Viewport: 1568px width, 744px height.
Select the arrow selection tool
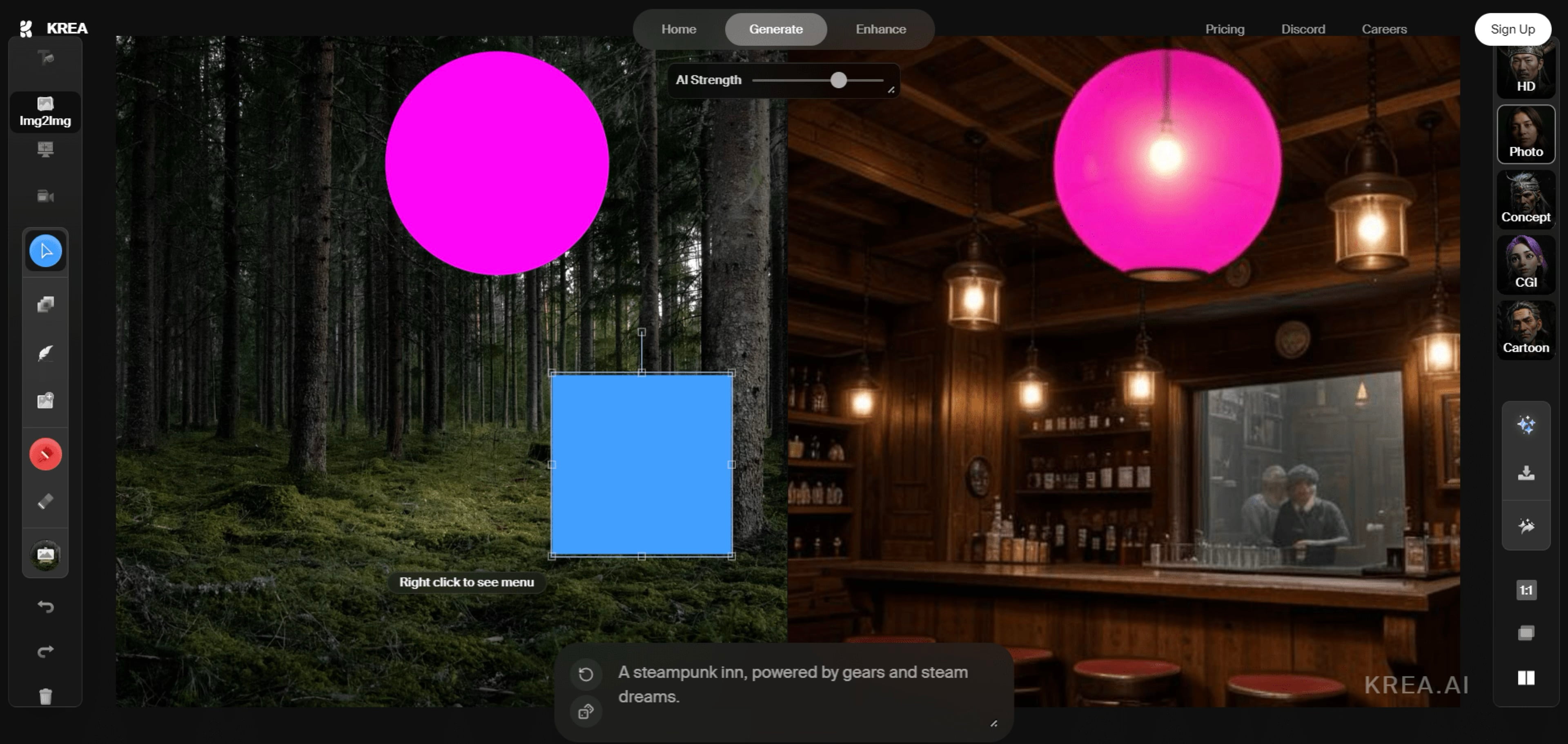46,251
